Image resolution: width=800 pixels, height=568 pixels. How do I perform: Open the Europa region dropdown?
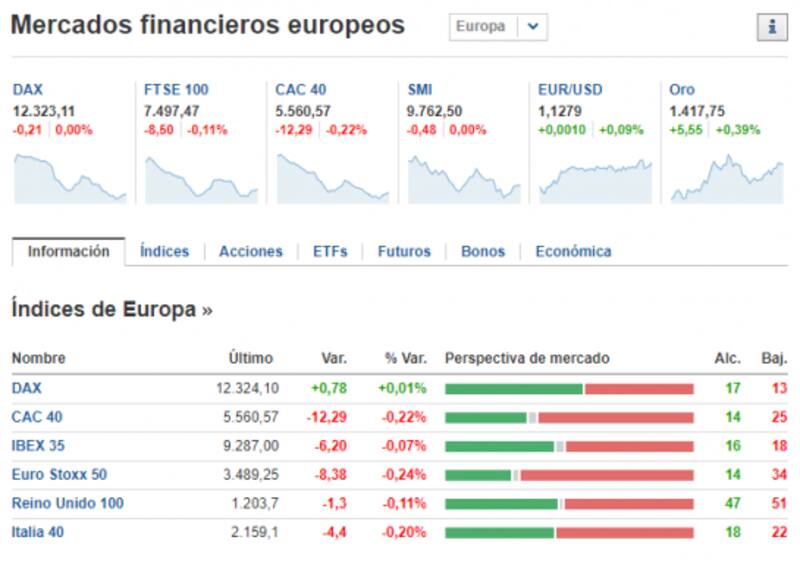pos(533,27)
